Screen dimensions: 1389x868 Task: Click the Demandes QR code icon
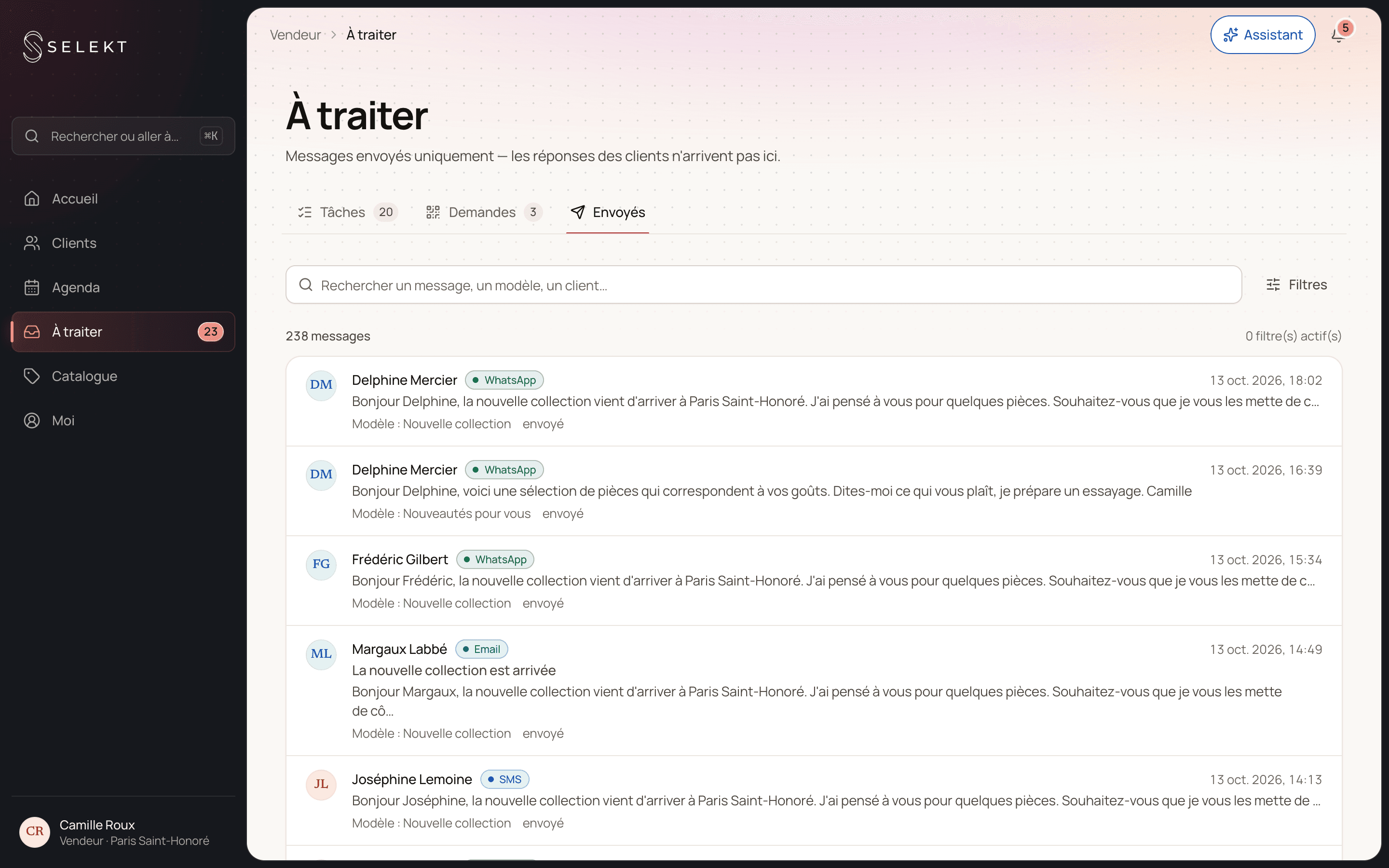(x=433, y=212)
